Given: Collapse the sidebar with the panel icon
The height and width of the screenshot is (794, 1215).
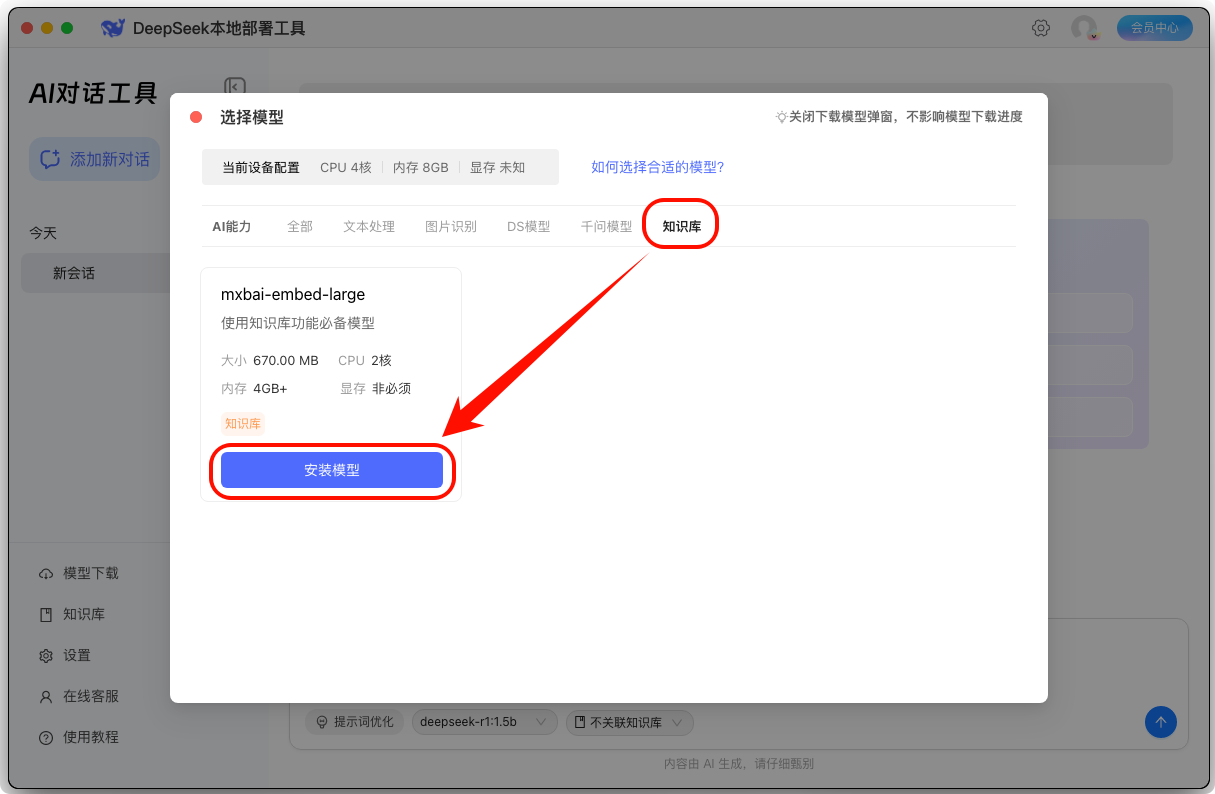Looking at the screenshot, I should [x=235, y=88].
